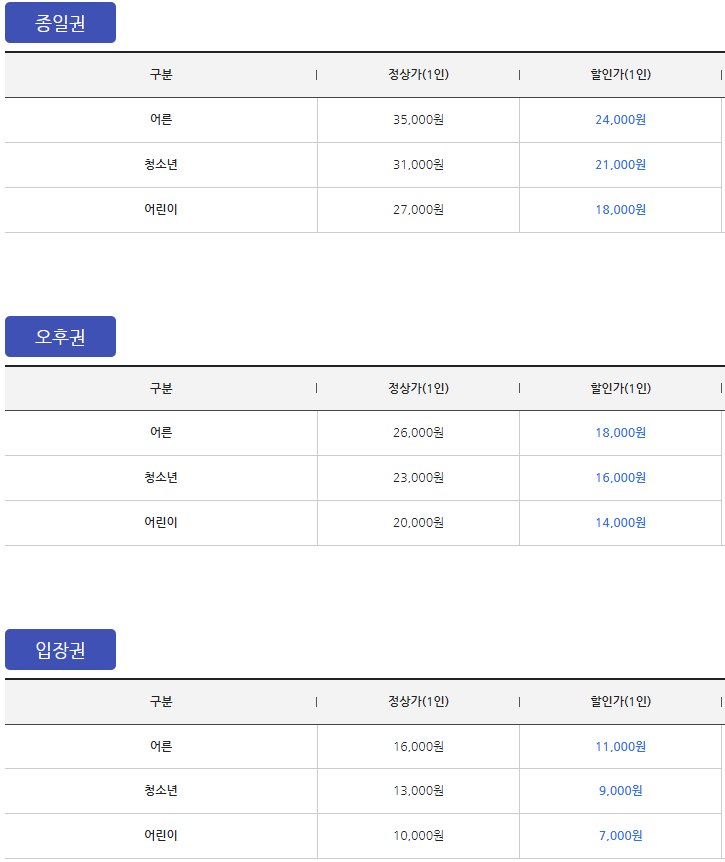
Task: Select 어른 row label in 오후권 table
Action: (x=161, y=433)
